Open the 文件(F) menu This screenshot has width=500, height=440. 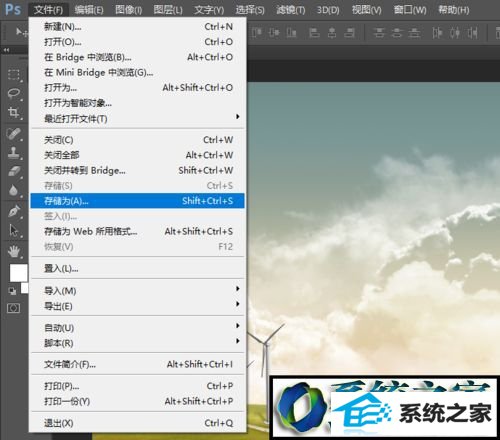pos(48,10)
